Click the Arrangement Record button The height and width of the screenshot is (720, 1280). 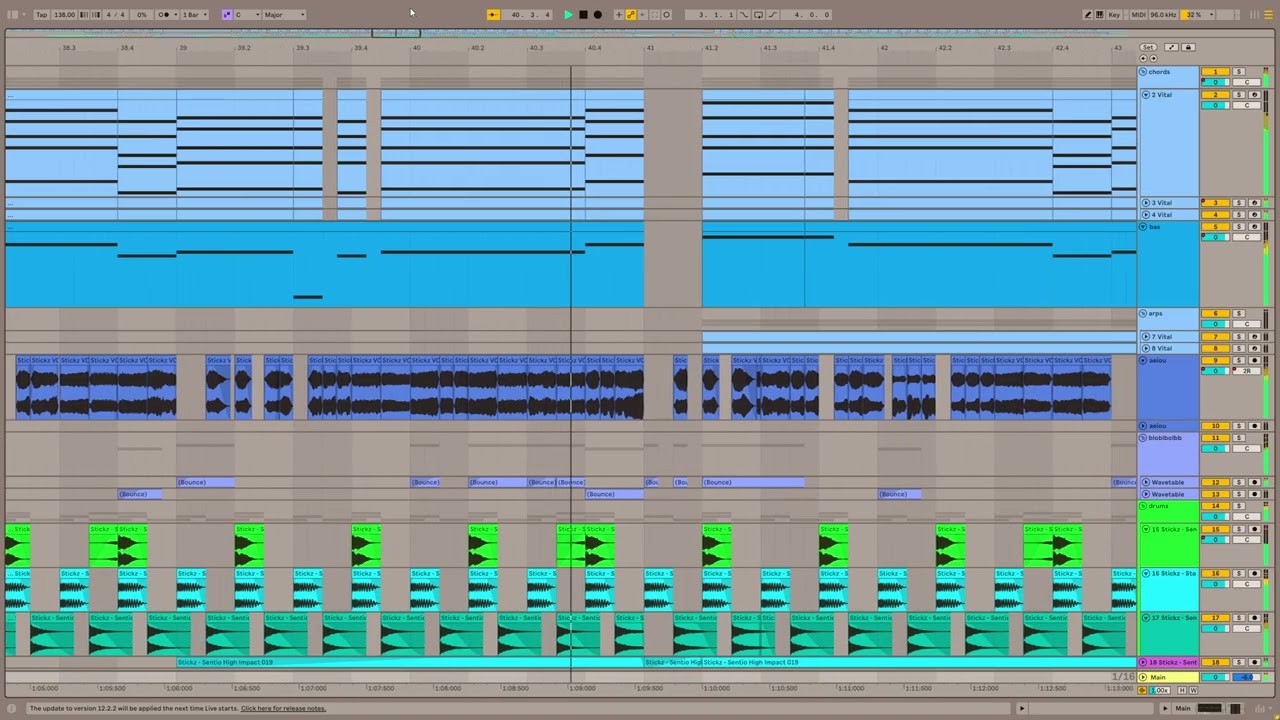[598, 15]
